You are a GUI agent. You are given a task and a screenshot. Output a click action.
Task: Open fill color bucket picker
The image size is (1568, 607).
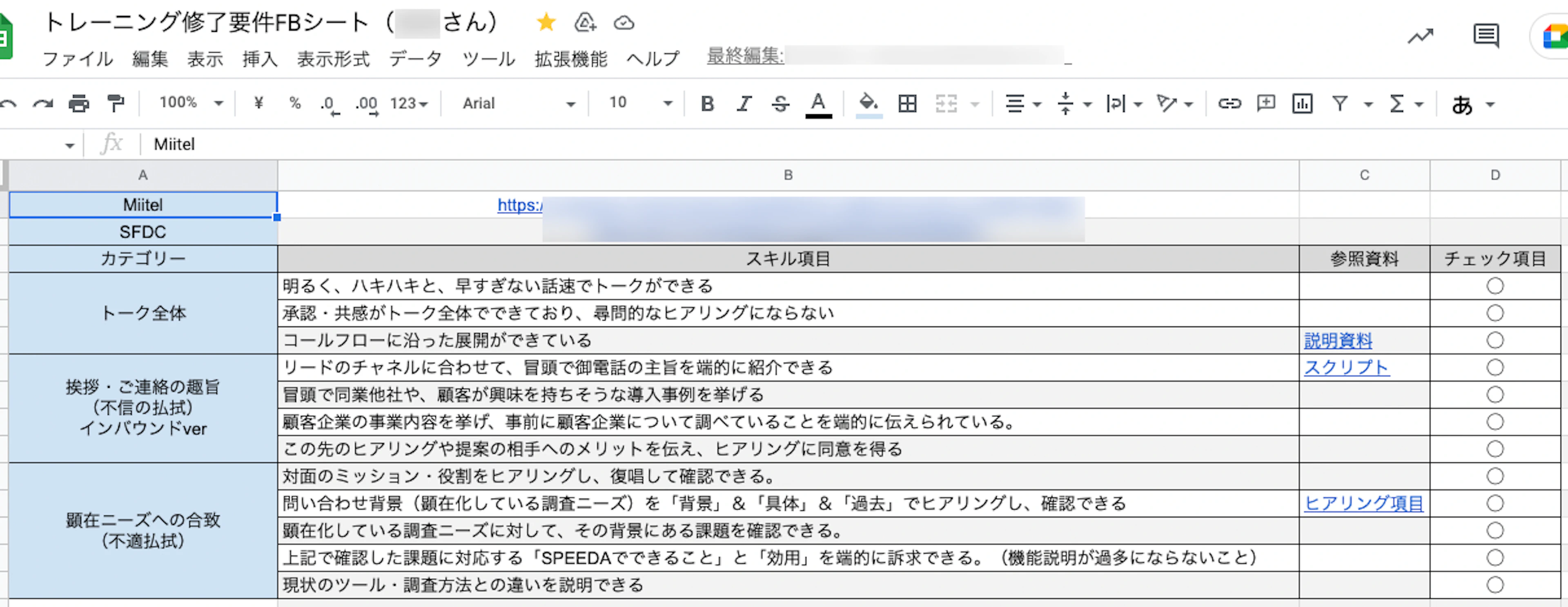[869, 105]
